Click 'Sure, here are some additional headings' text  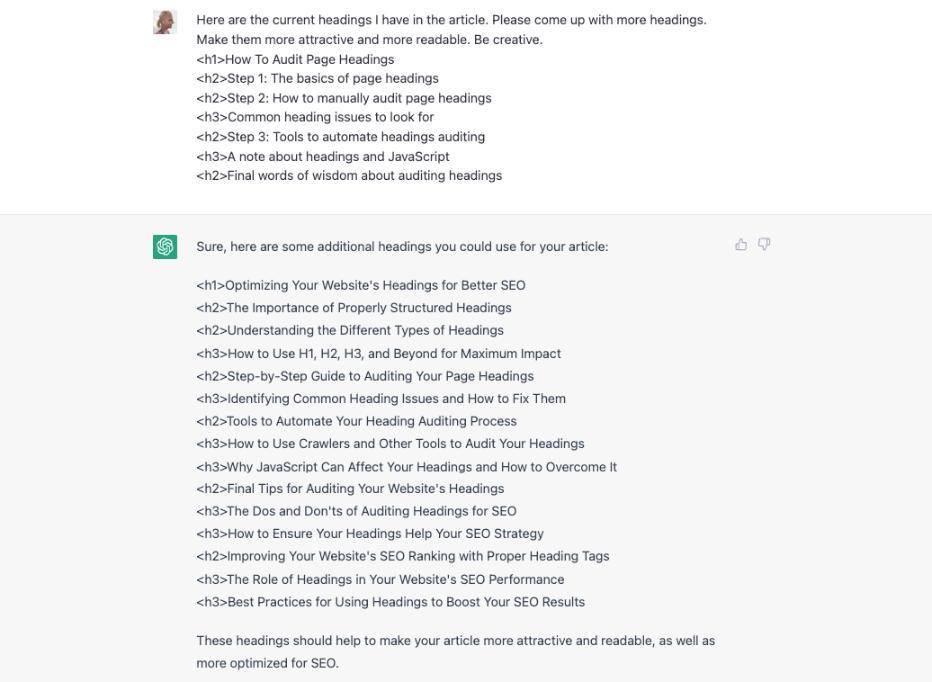coord(402,247)
